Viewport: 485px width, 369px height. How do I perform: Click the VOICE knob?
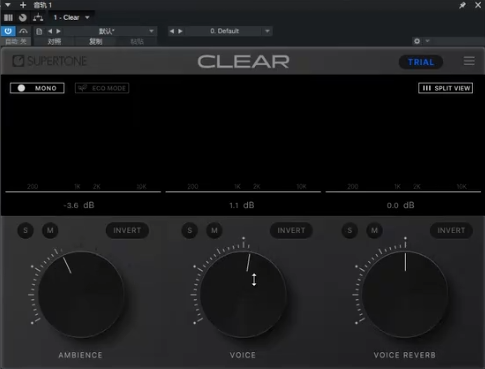[243, 295]
